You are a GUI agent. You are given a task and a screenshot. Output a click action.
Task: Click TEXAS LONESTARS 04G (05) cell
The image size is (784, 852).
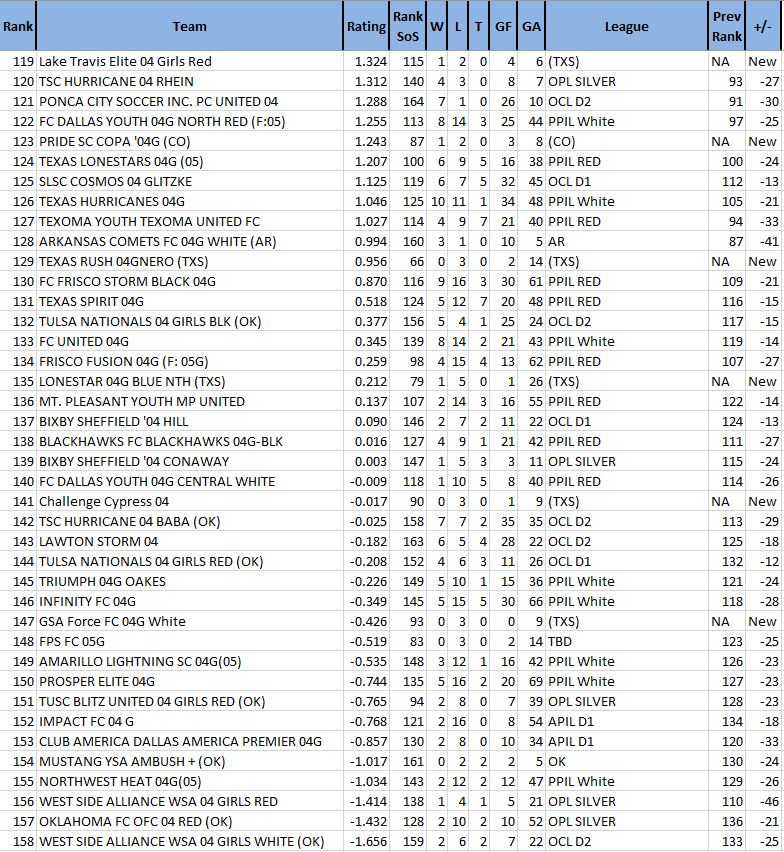190,161
